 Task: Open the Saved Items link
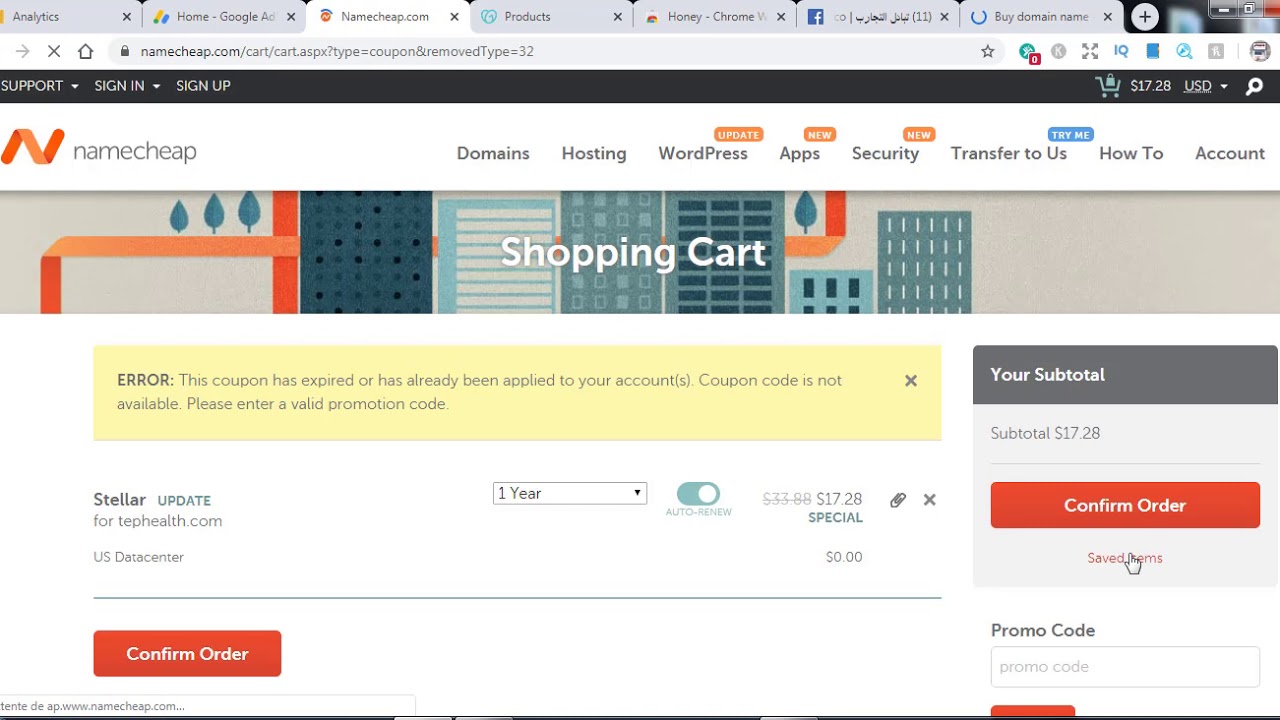[1125, 558]
